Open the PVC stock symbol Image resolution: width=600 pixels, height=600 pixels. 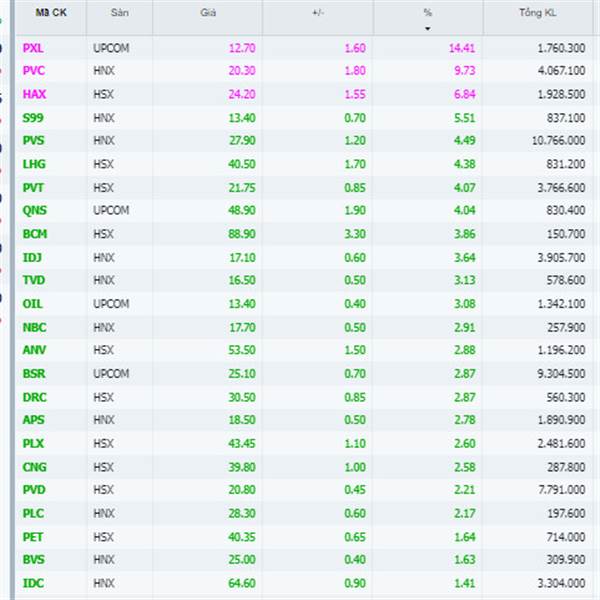point(34,71)
